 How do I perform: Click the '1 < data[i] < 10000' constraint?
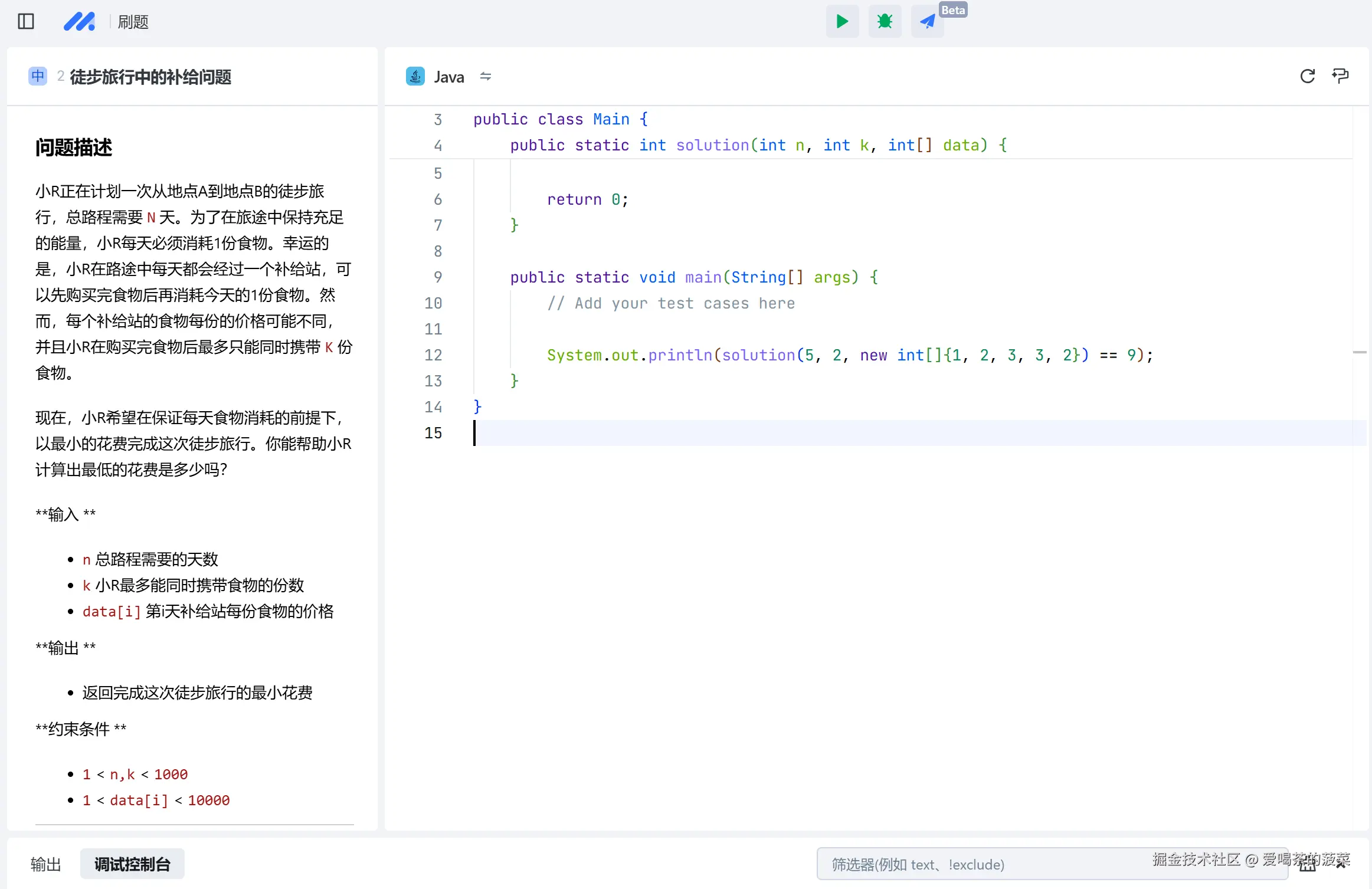156,800
